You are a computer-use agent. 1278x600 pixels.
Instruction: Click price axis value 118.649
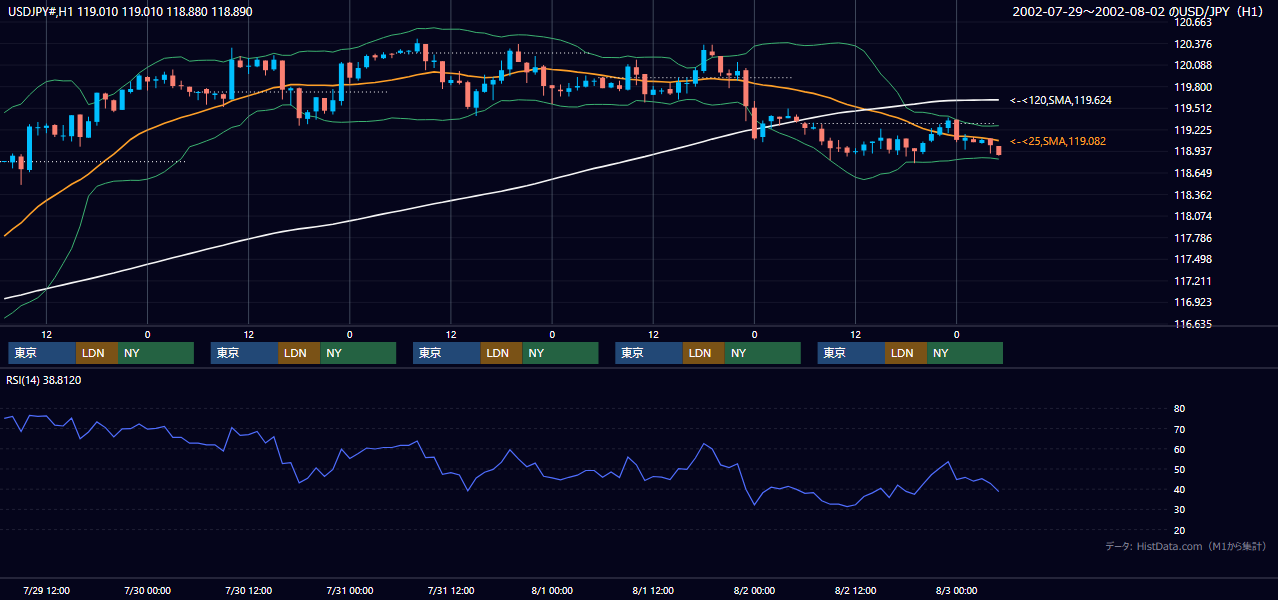tap(1193, 173)
